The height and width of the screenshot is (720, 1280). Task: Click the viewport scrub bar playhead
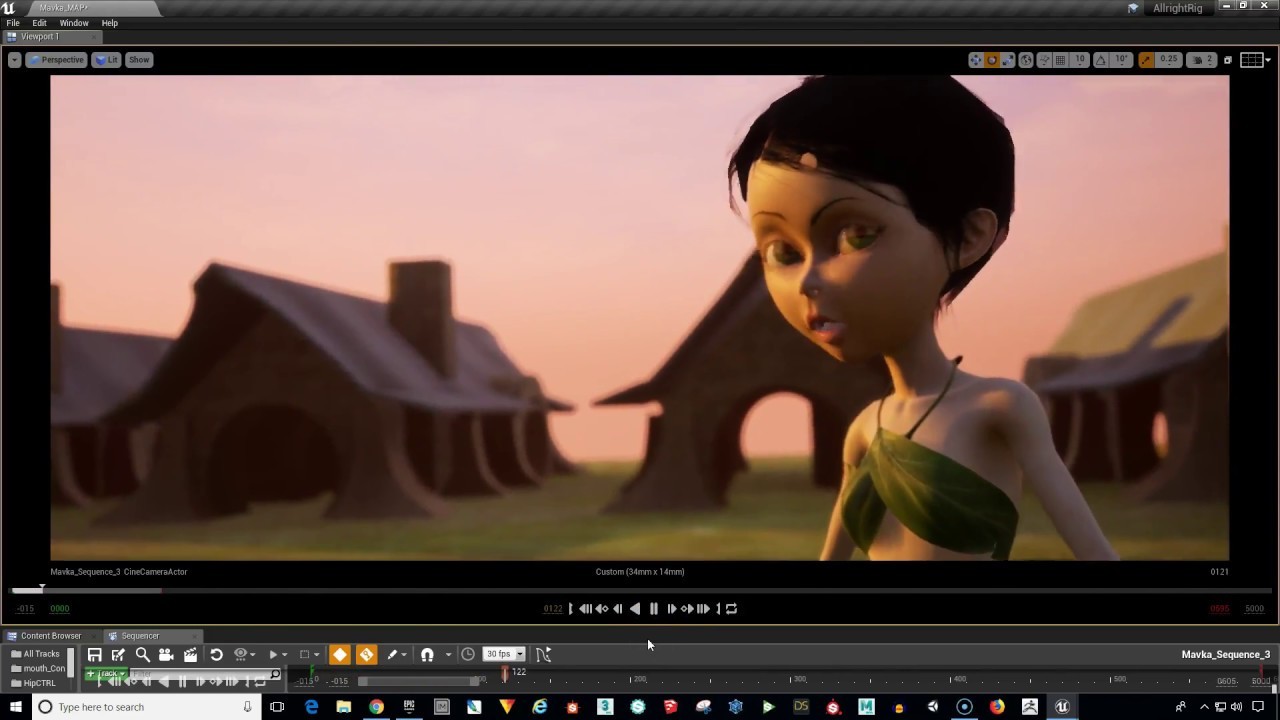[x=42, y=589]
